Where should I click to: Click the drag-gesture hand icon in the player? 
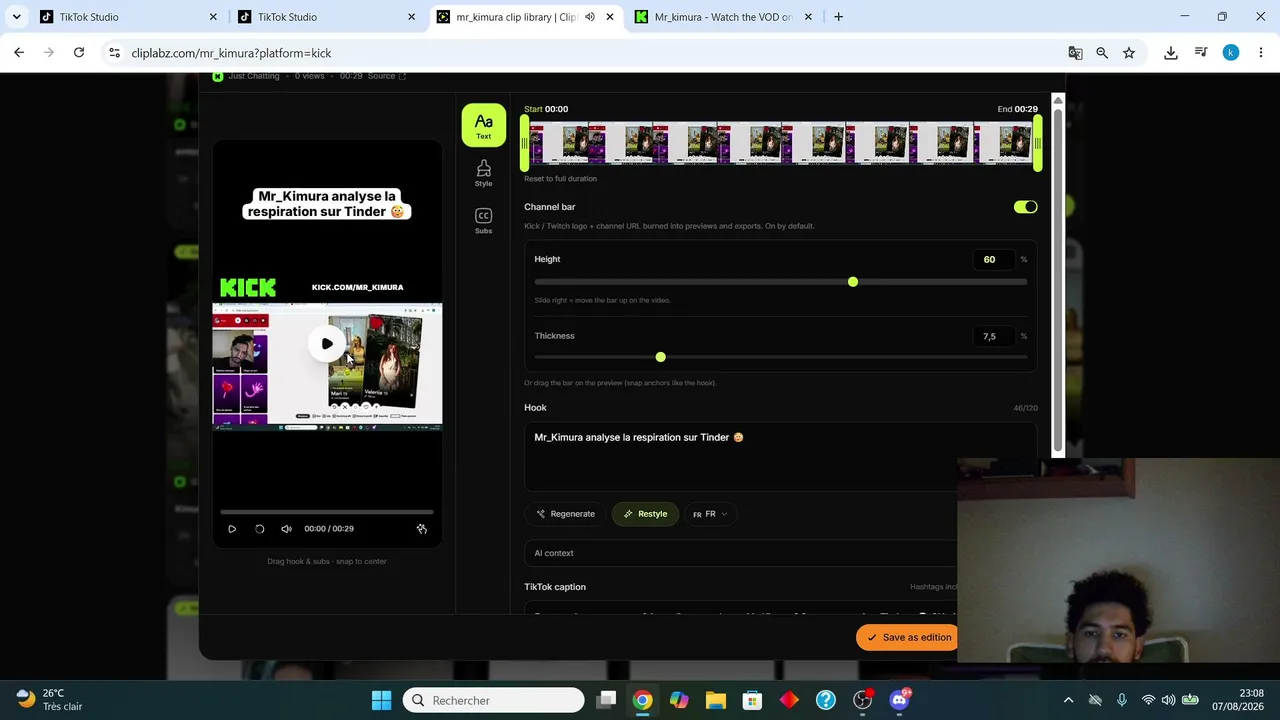click(421, 529)
